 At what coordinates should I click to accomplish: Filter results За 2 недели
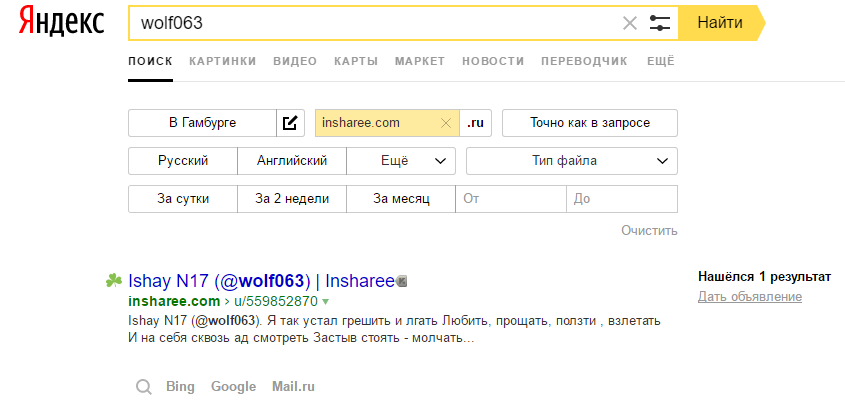[292, 199]
